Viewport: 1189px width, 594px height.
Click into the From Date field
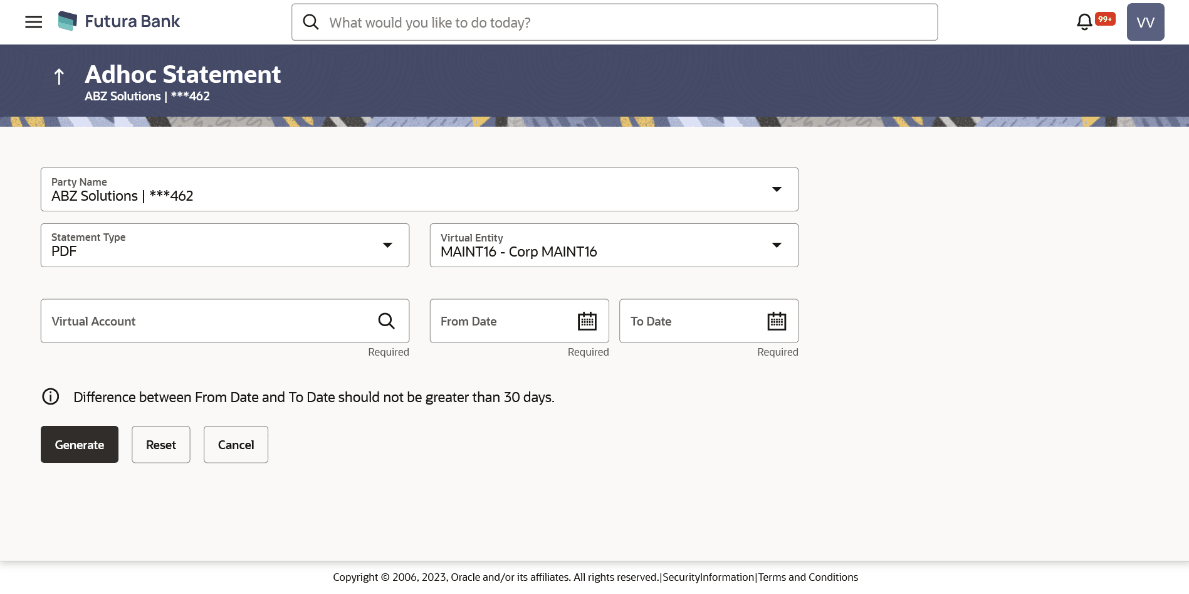(519, 321)
